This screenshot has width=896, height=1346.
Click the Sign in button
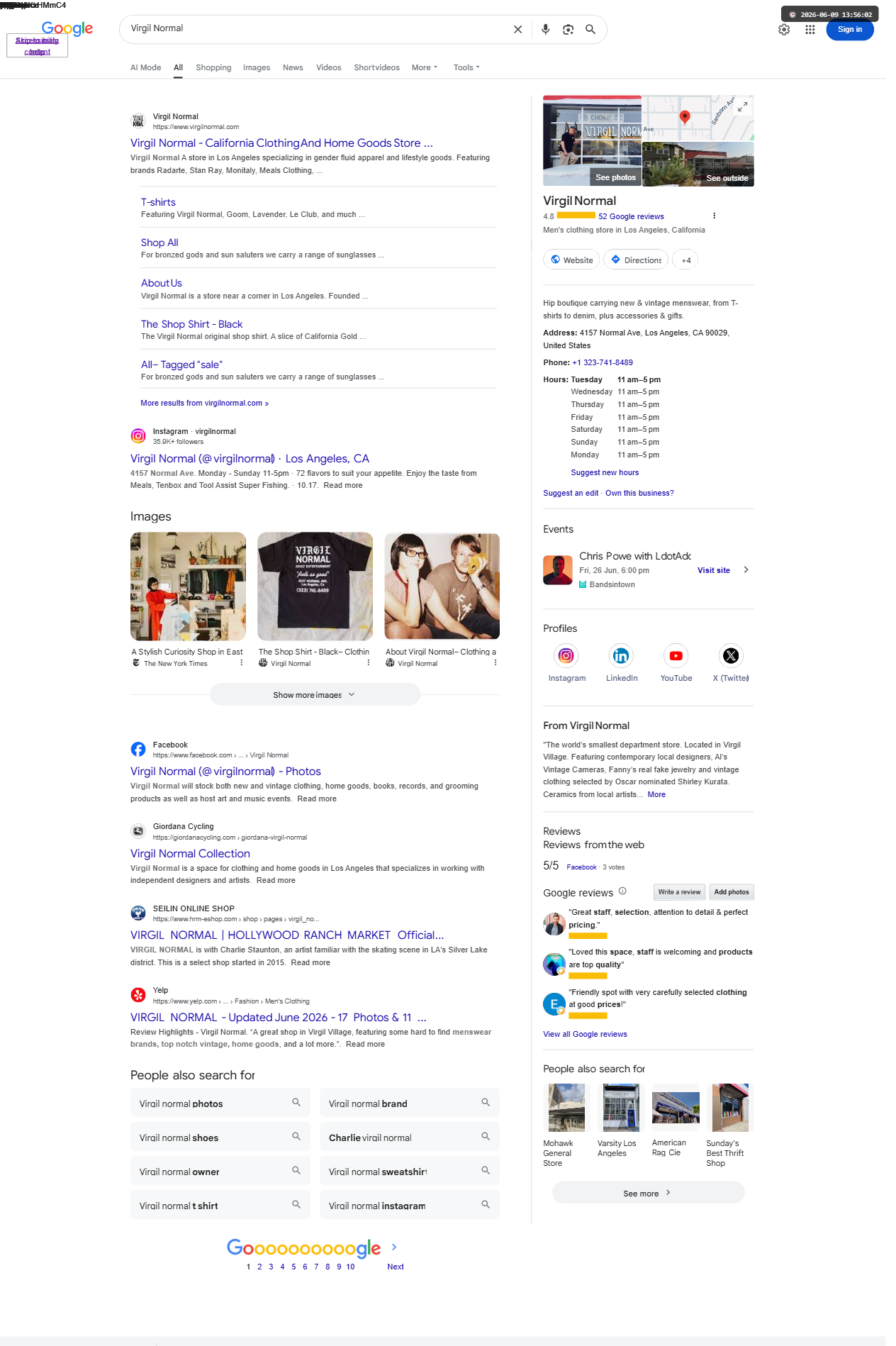849,30
